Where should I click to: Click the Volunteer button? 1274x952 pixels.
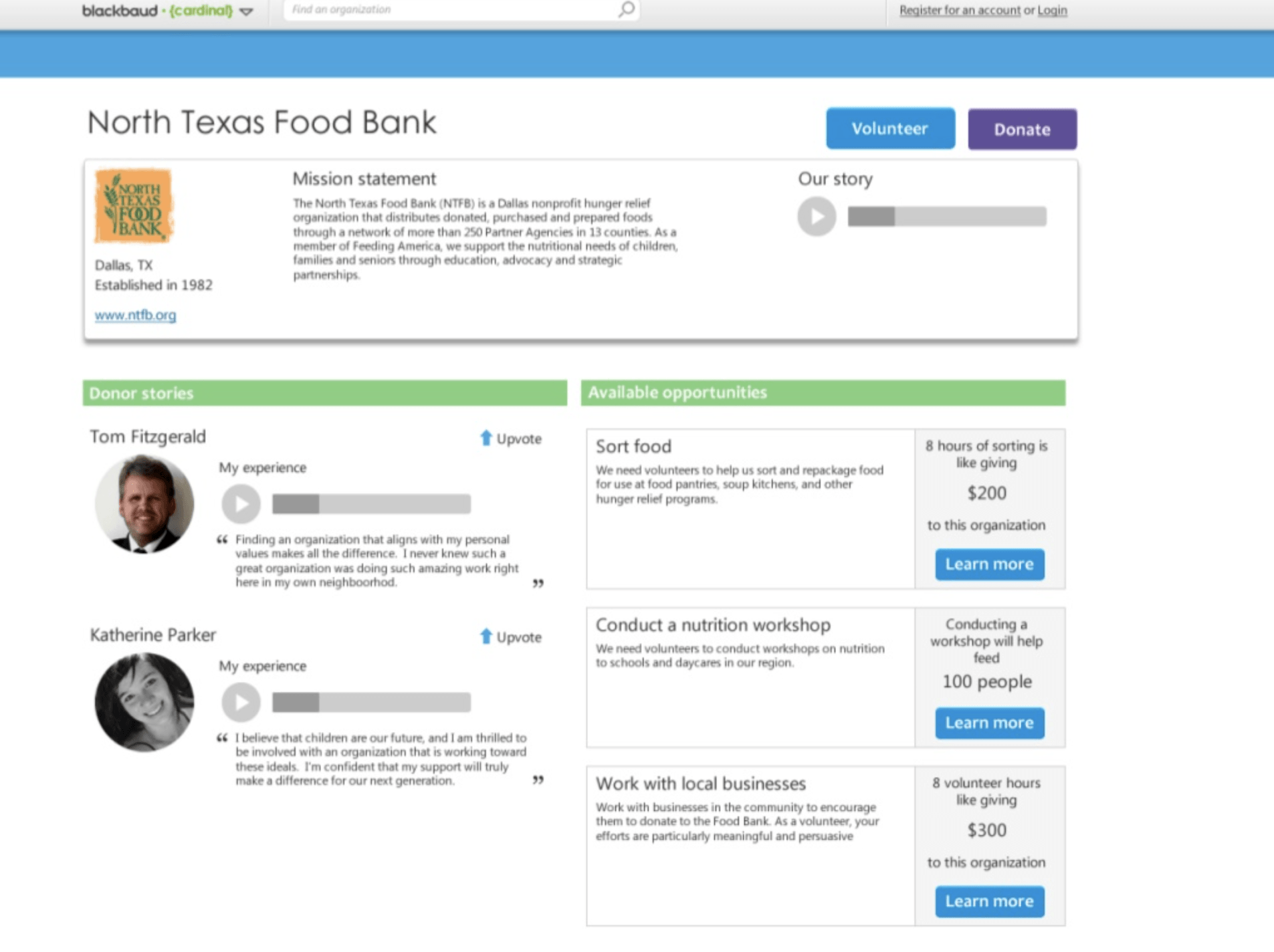click(x=890, y=128)
